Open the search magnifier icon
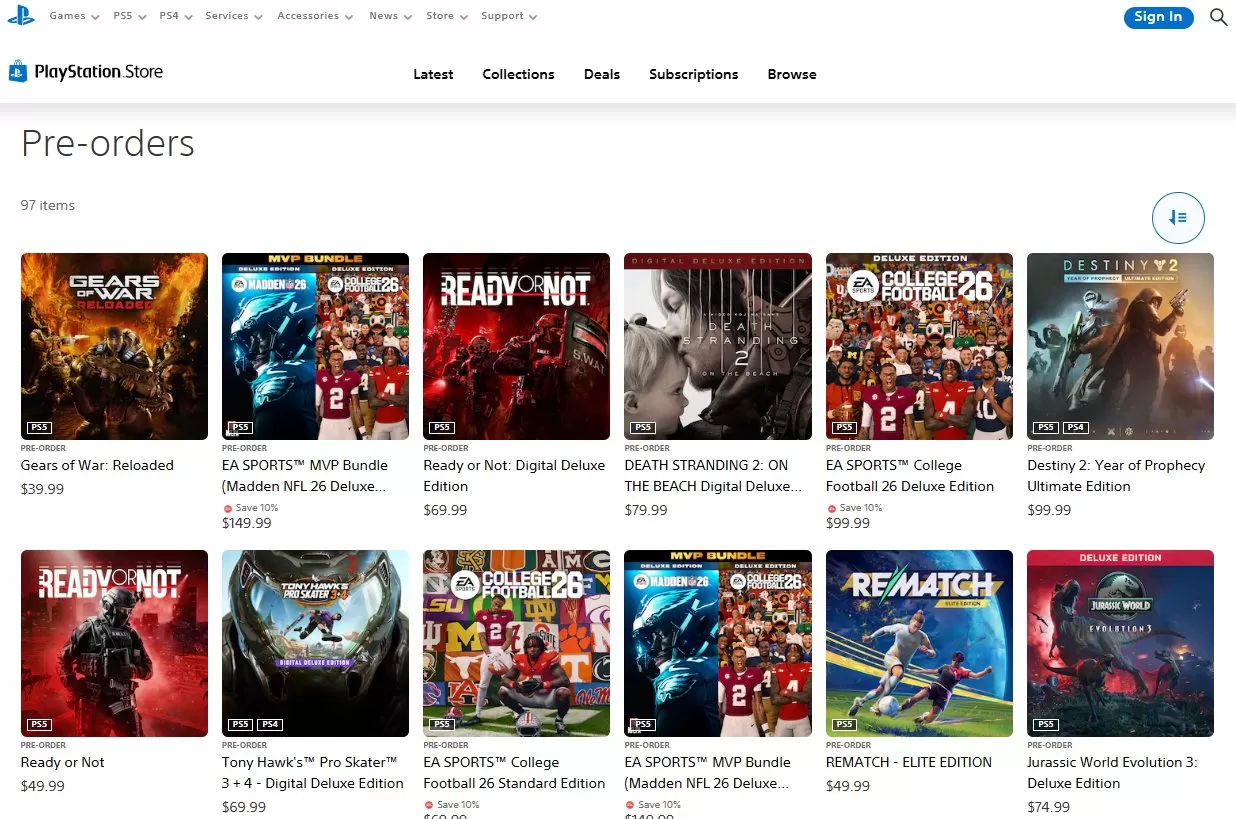 pos(1218,17)
